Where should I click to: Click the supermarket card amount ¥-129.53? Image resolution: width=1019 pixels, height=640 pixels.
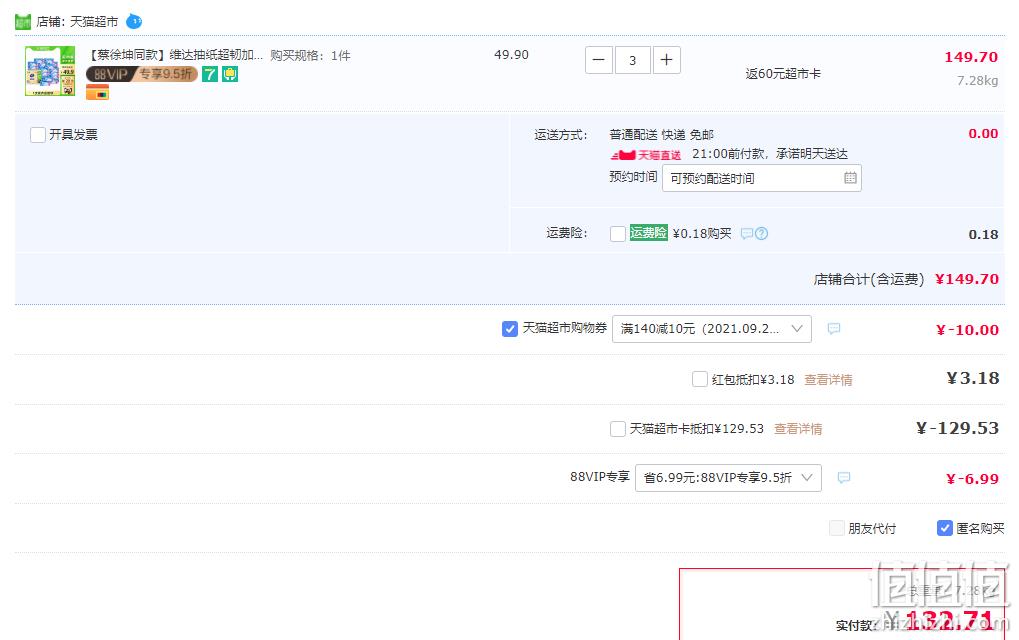[x=957, y=428]
